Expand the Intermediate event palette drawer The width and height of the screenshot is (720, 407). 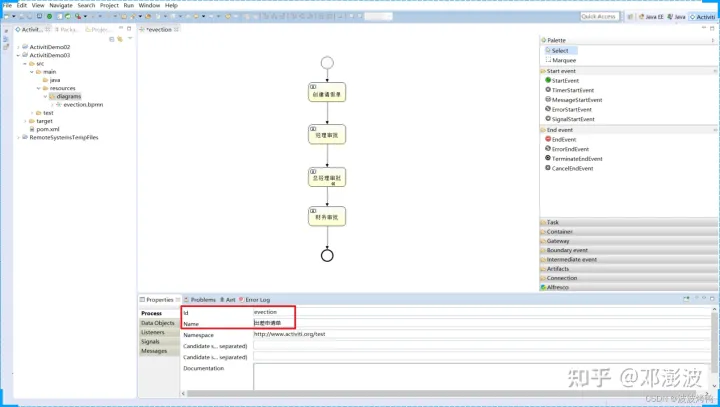tap(629, 259)
